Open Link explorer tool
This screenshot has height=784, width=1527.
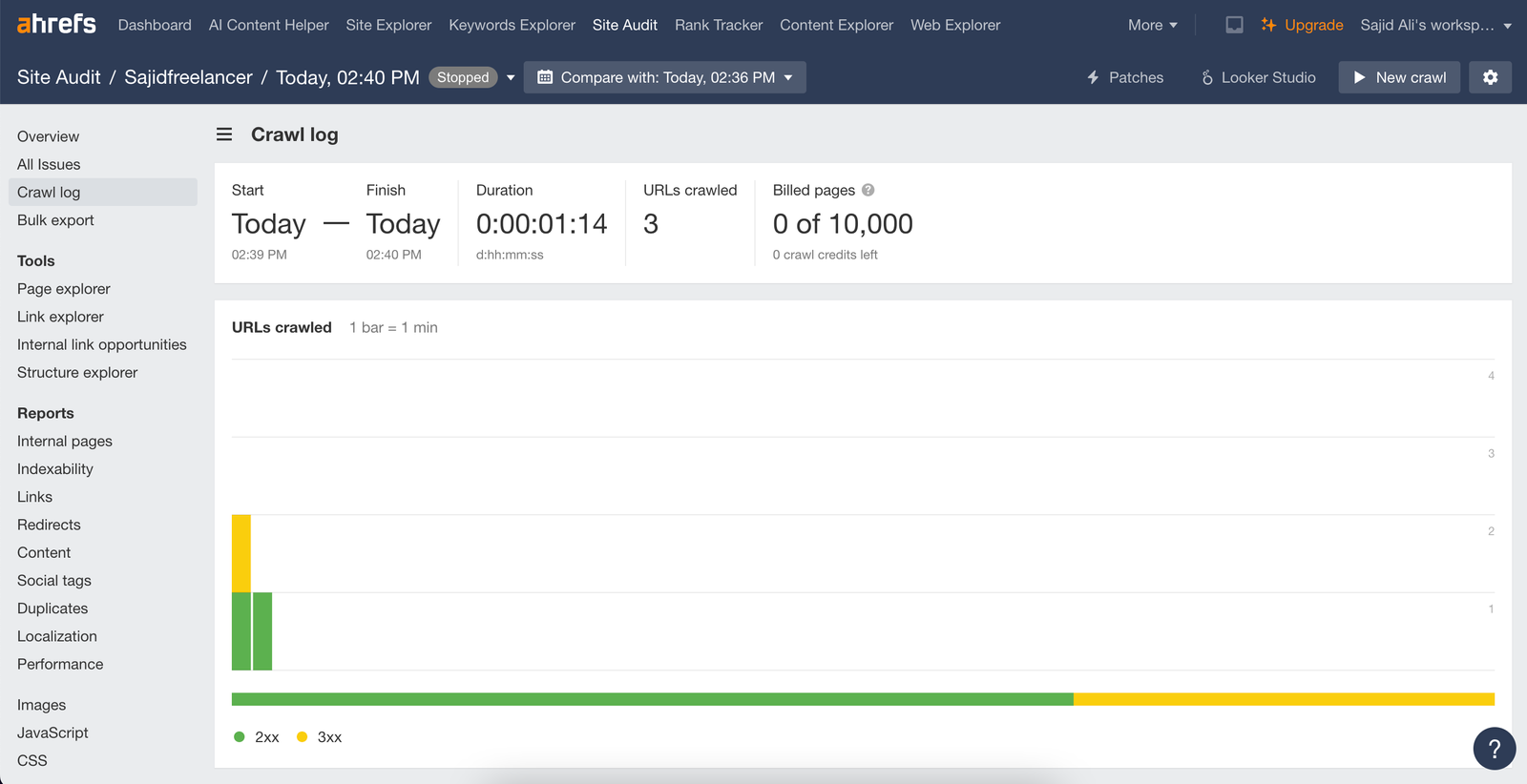tap(60, 316)
